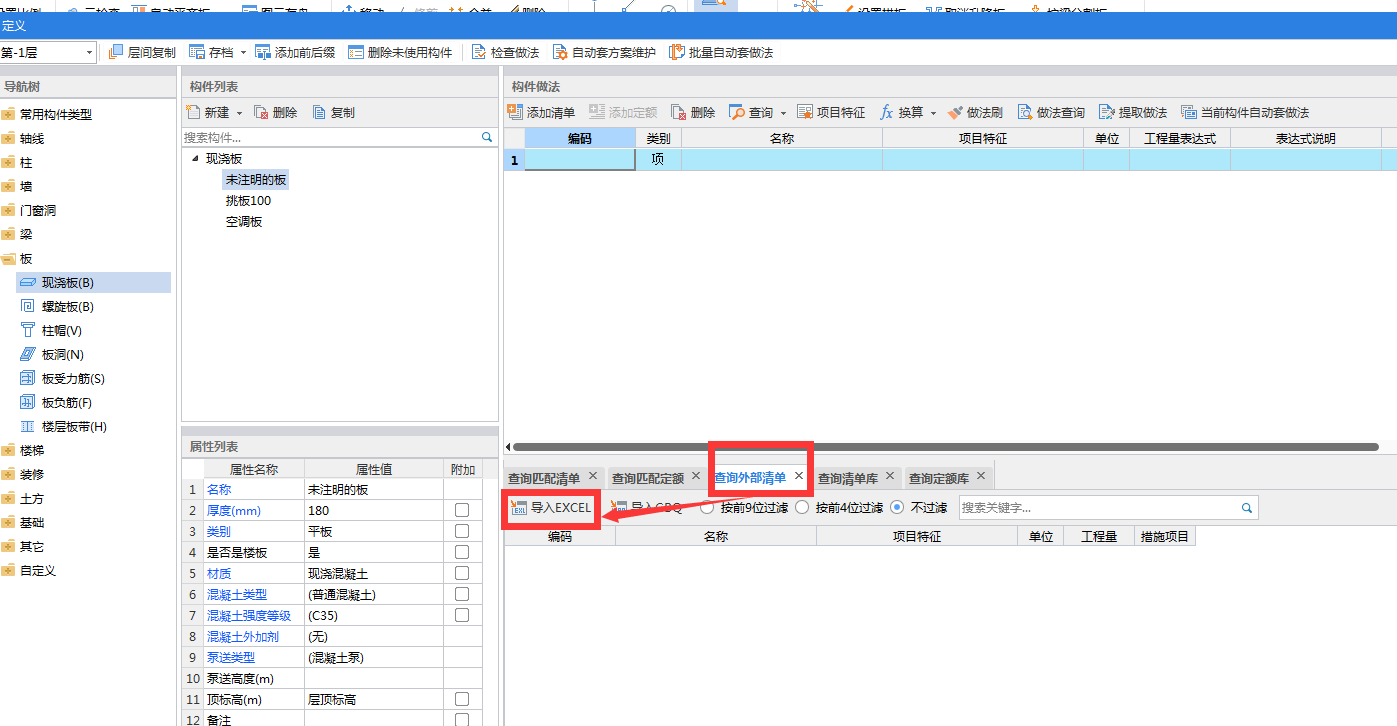
Task: Click 删除 in 构件做法 toolbar
Action: pyautogui.click(x=693, y=112)
